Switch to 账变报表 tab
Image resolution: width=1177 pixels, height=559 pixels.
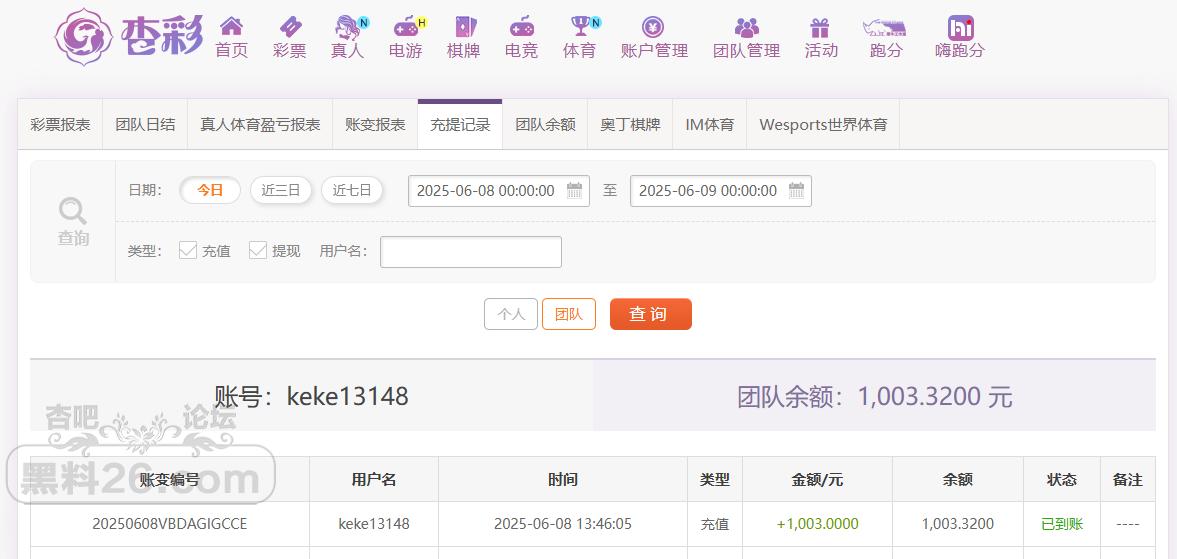click(x=375, y=125)
